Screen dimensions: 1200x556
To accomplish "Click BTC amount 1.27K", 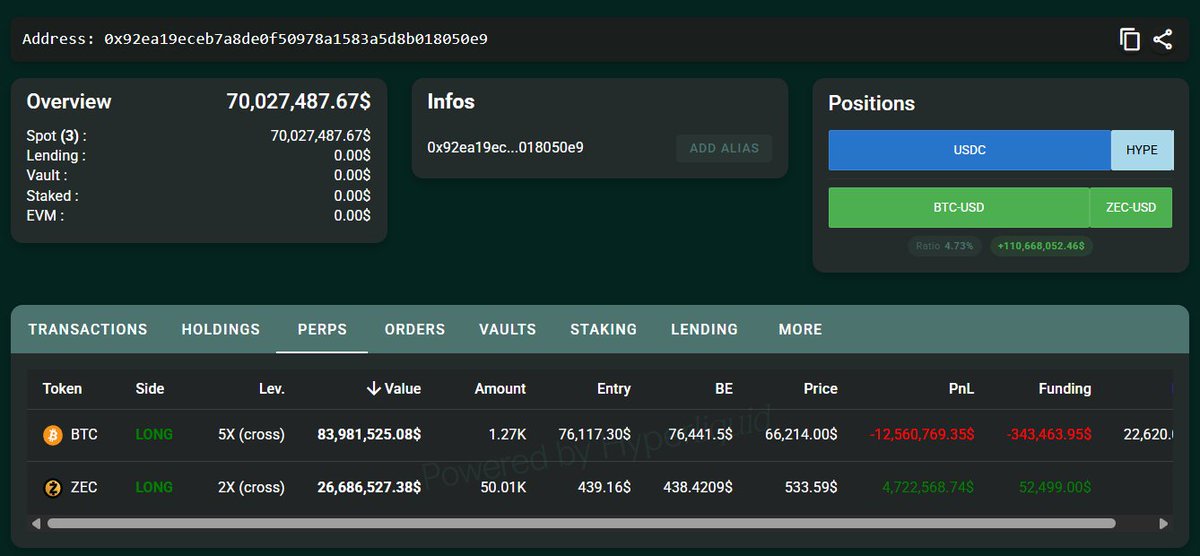I will (508, 435).
